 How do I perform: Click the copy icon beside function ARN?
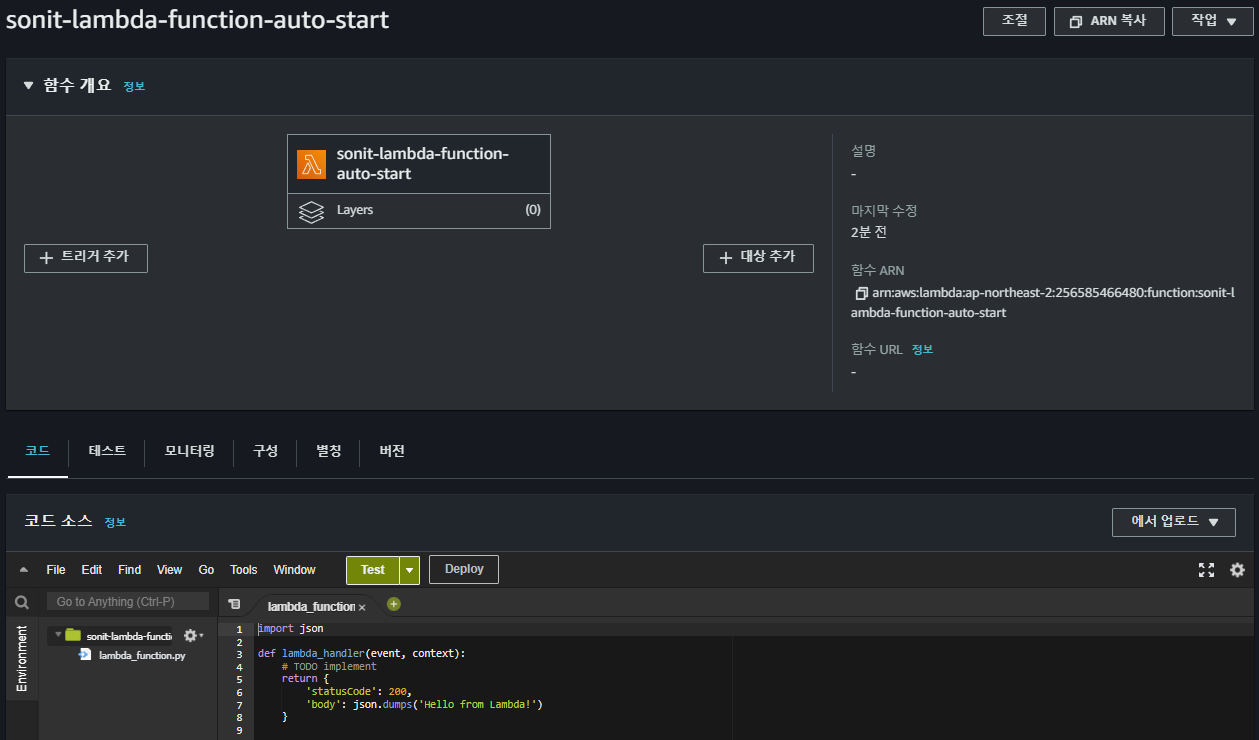click(x=860, y=294)
